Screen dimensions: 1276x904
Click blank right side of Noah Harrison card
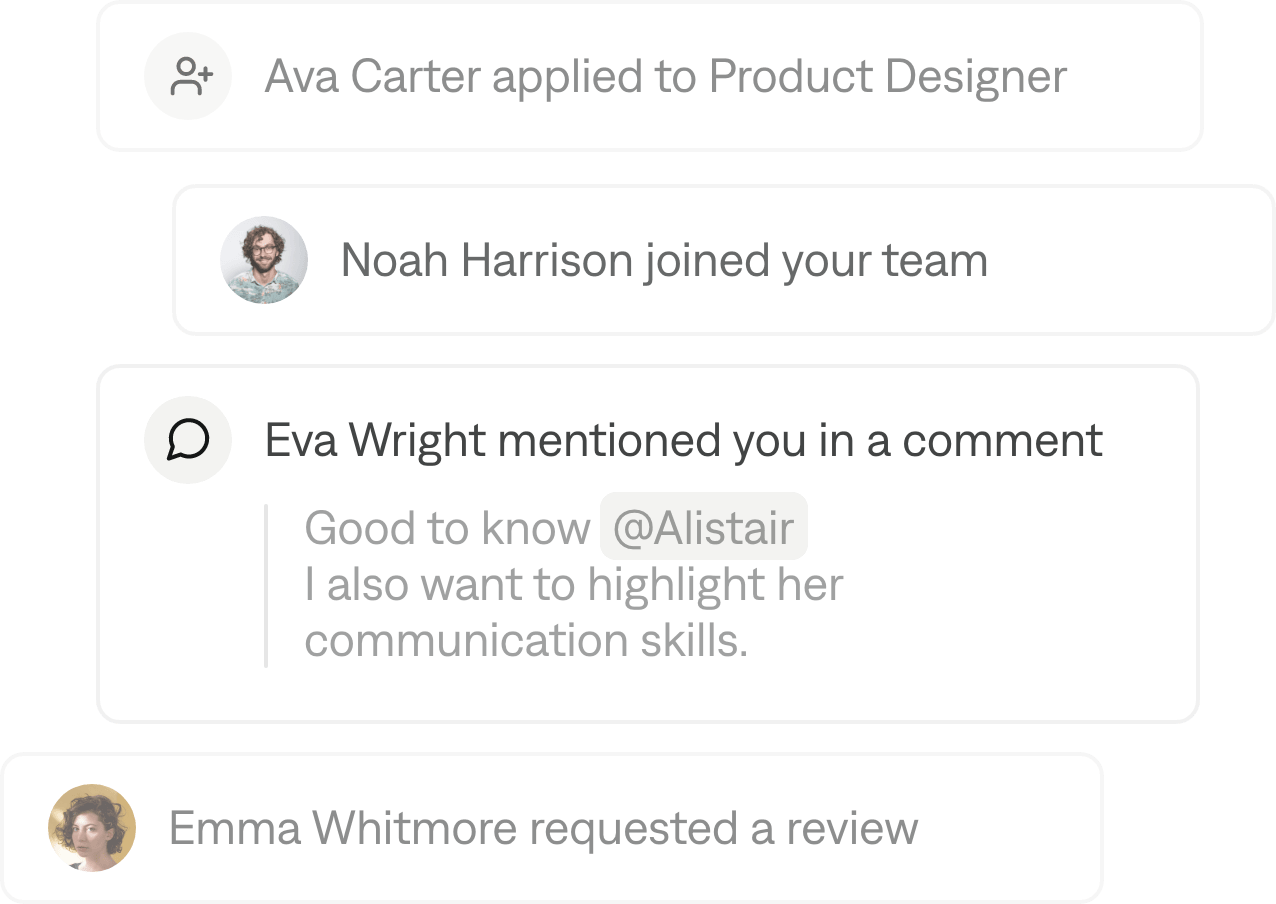pos(1130,260)
